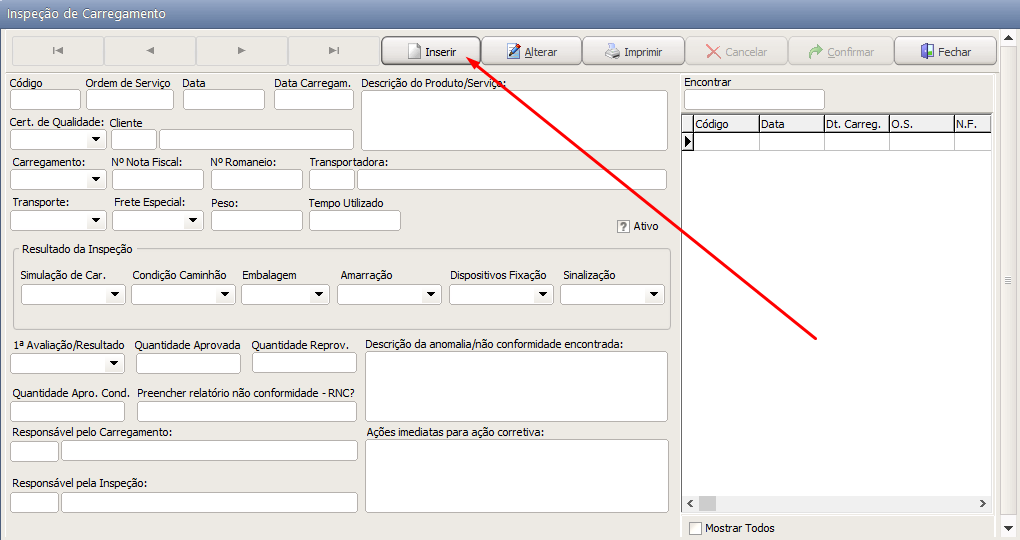Focus the Peso field
Screen dimensions: 1020x540
[x=257, y=221]
